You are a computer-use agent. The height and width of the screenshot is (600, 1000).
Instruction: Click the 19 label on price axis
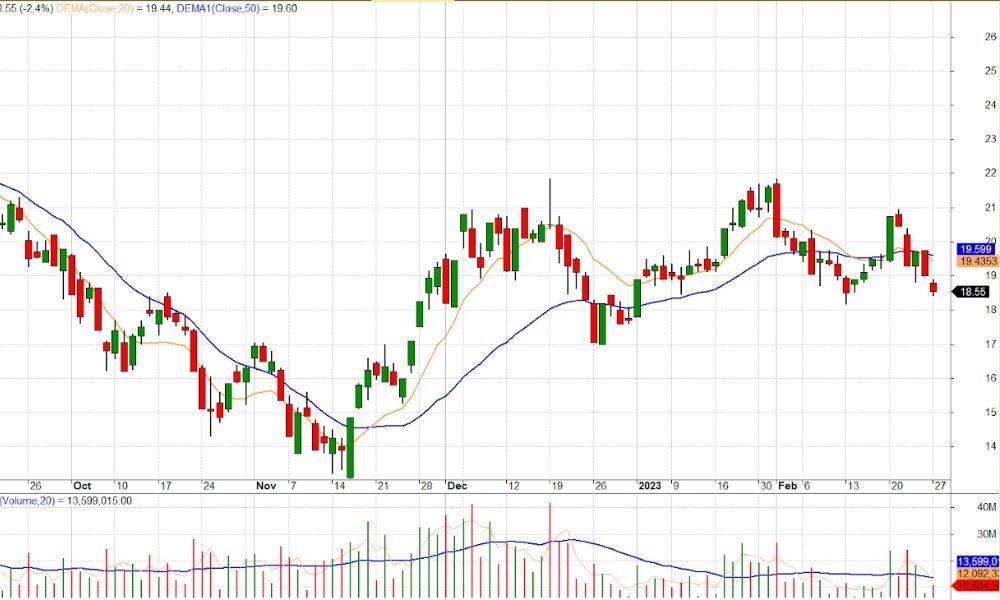click(990, 275)
